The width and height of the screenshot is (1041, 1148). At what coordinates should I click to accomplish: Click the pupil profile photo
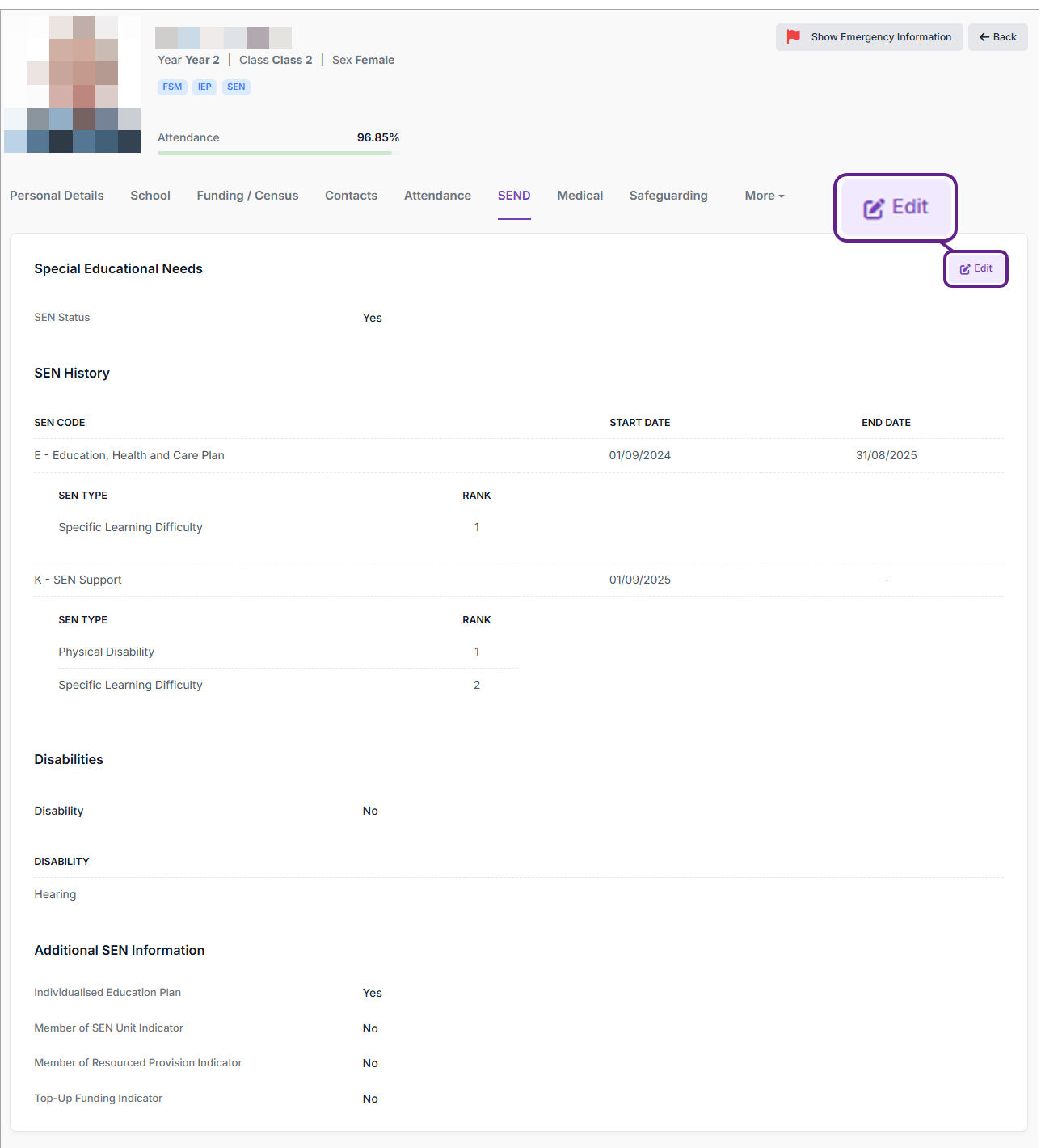coord(73,84)
